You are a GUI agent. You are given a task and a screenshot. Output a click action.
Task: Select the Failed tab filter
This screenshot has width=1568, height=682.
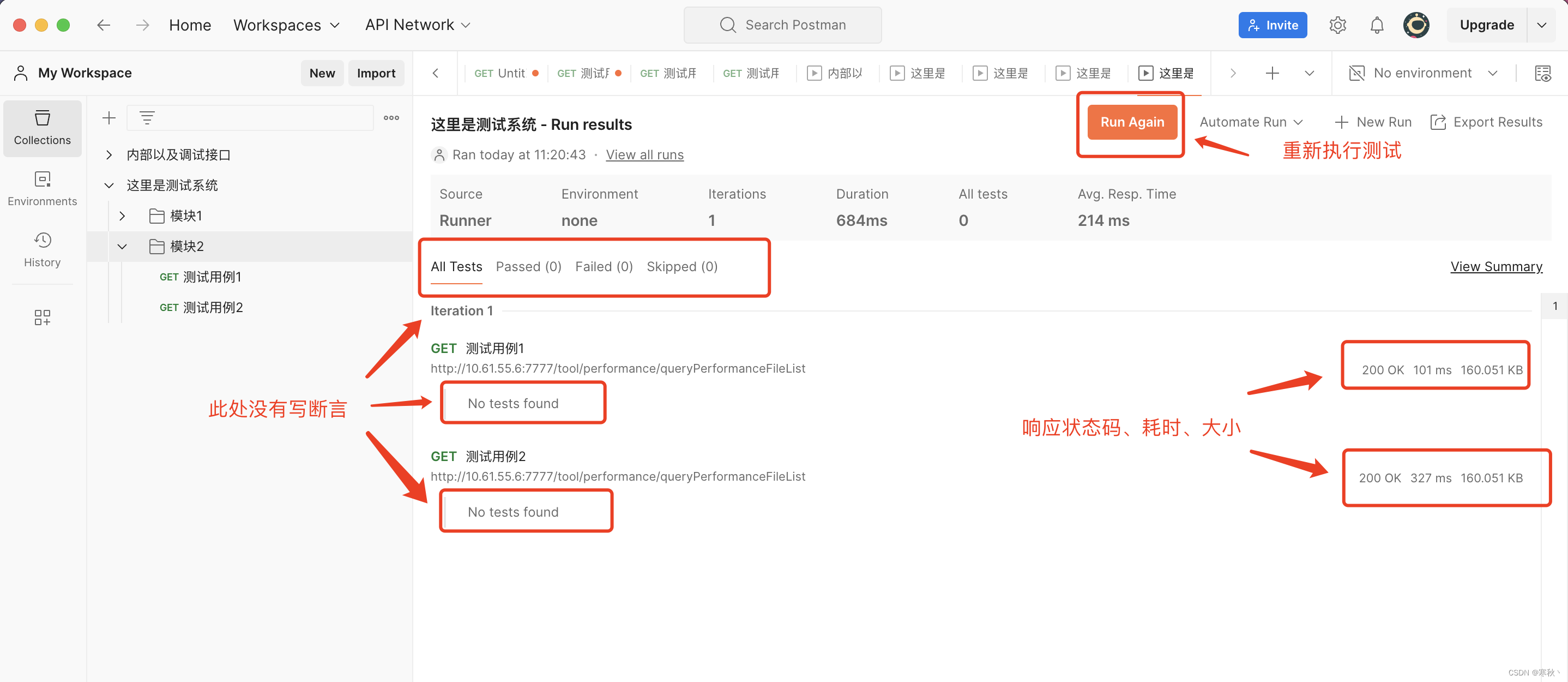[604, 266]
